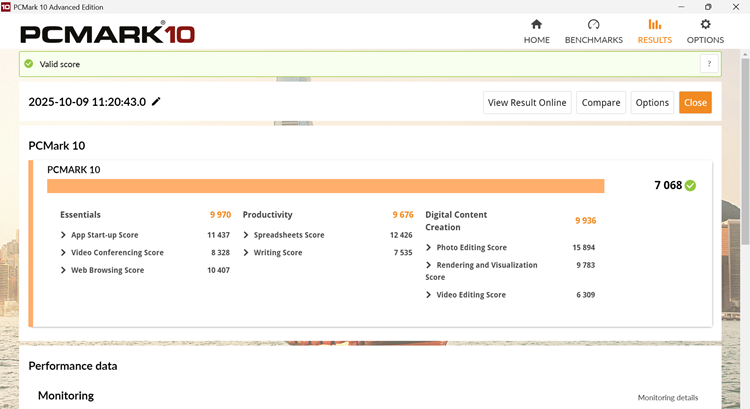Image resolution: width=750 pixels, height=409 pixels.
Task: Click Video Conferencing value 8 328
Action: (x=220, y=253)
